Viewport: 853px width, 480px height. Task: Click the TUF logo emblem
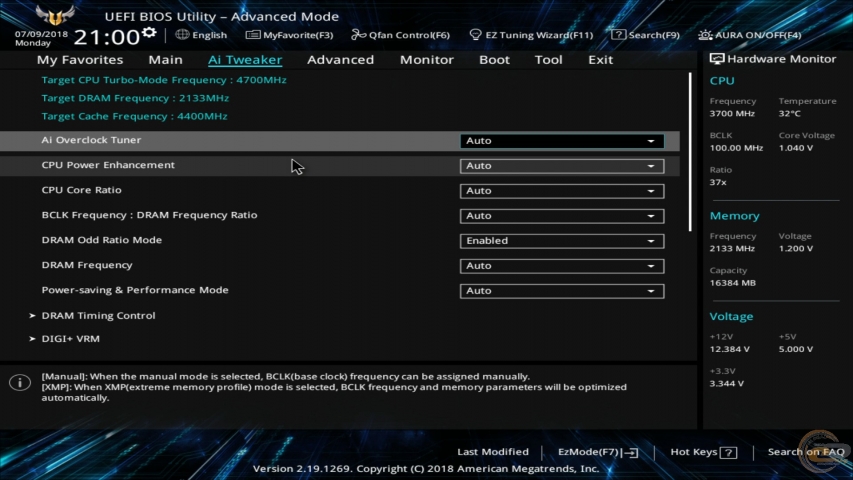(x=55, y=15)
